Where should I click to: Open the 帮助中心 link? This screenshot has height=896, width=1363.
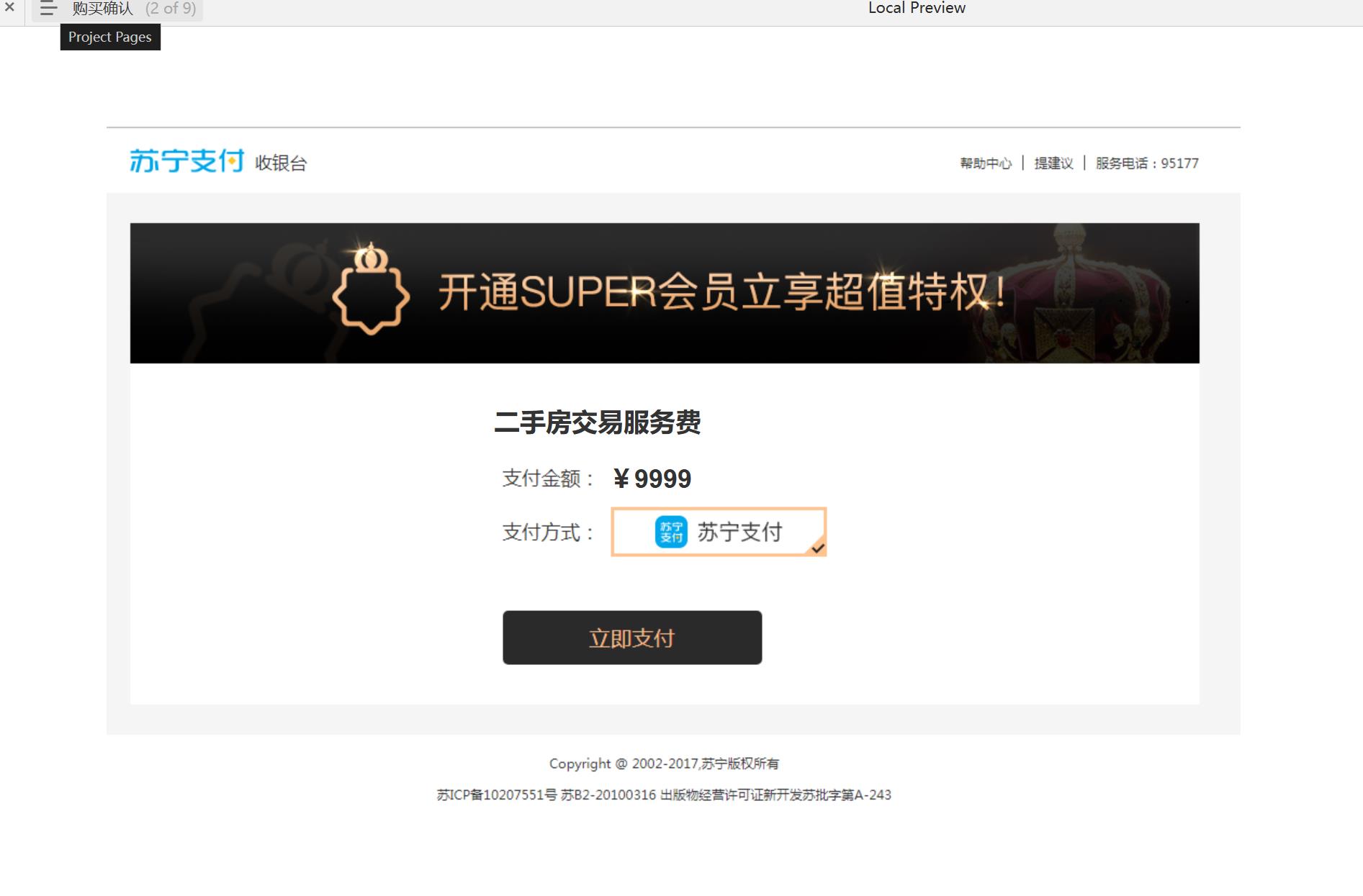[986, 163]
